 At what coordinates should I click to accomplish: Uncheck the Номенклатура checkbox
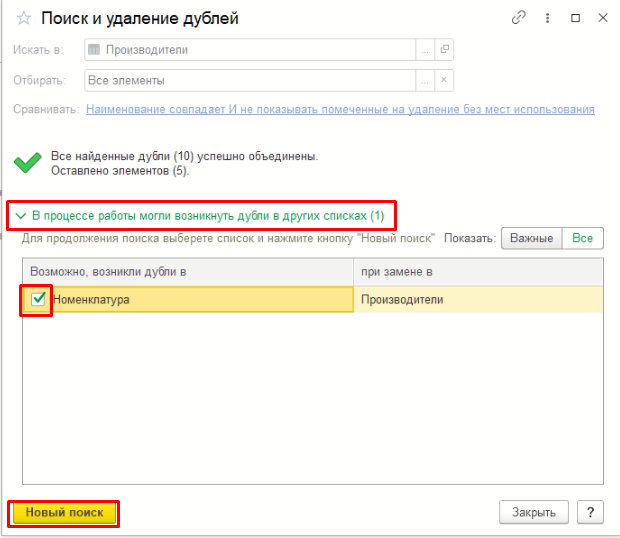tap(38, 299)
